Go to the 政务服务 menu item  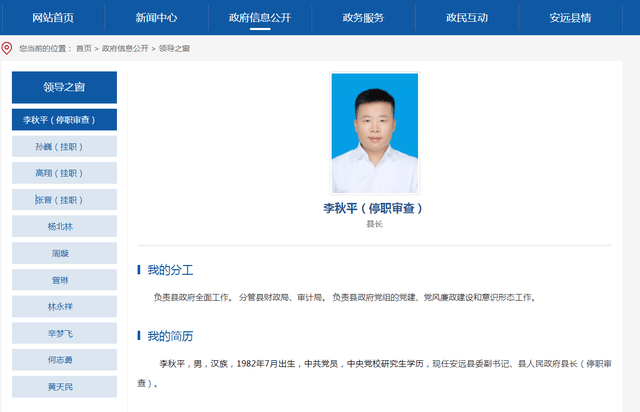coord(363,18)
